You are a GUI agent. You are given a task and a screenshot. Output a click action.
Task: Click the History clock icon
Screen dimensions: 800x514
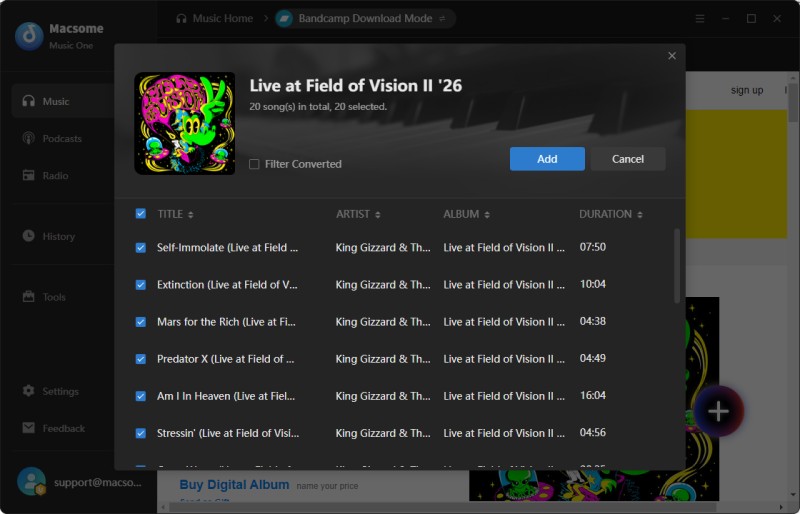point(29,236)
